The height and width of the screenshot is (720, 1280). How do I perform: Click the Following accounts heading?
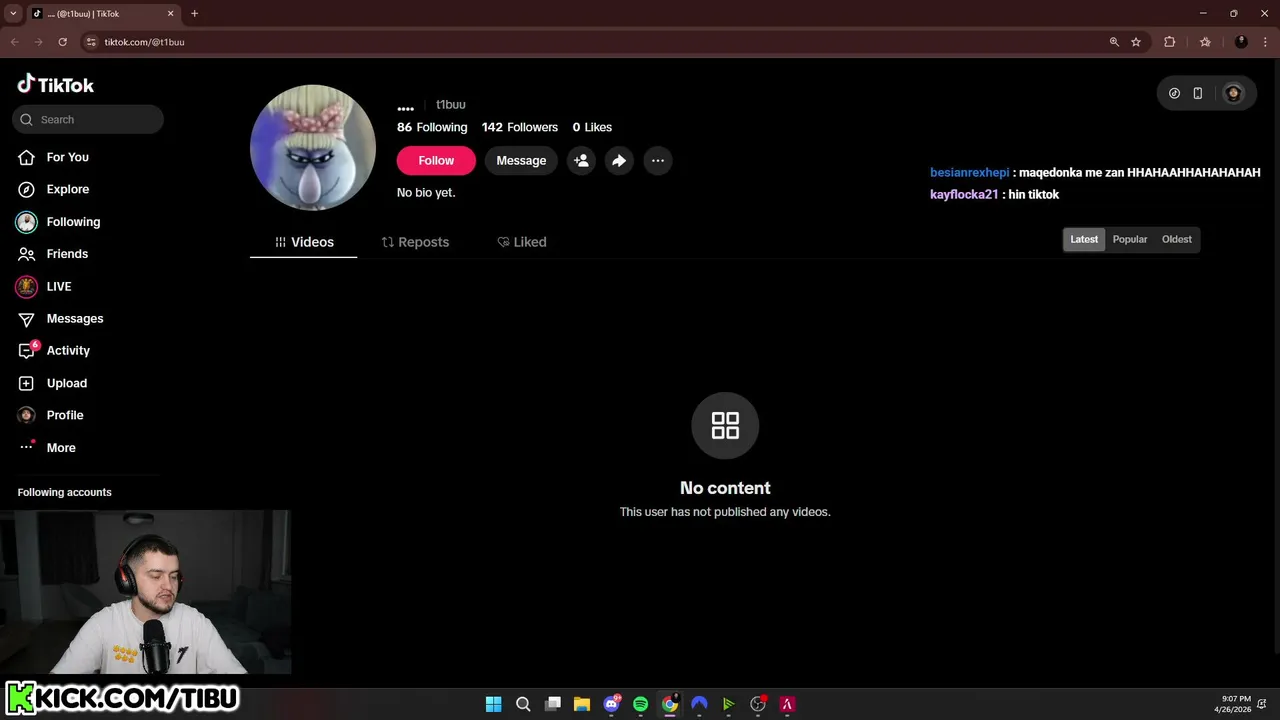pyautogui.click(x=64, y=492)
